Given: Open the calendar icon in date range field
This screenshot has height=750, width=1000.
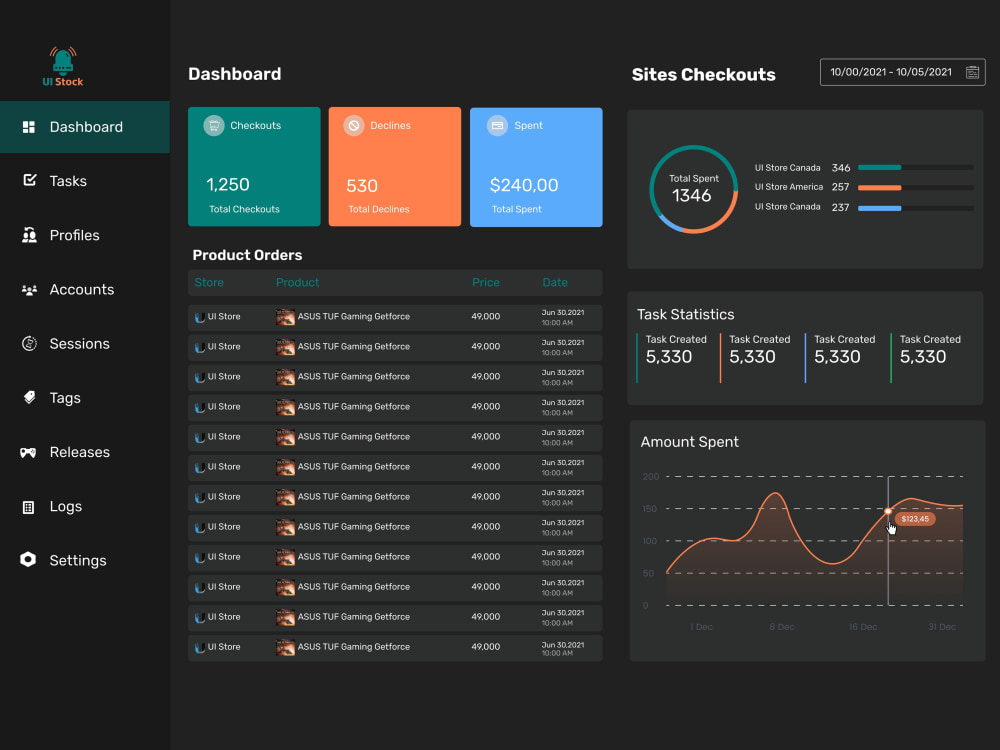Looking at the screenshot, I should (972, 72).
